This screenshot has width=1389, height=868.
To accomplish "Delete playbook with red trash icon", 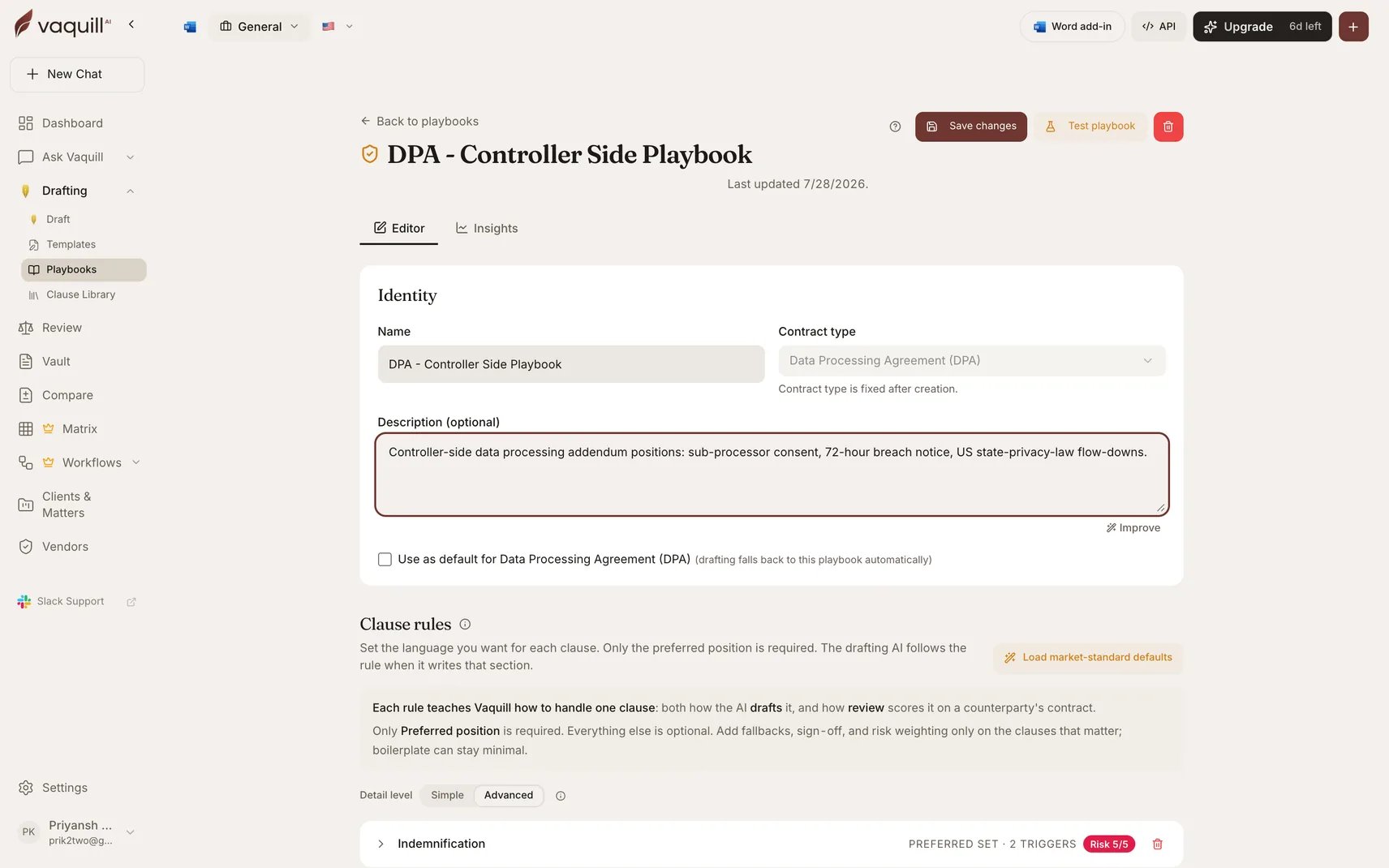I will point(1168,127).
